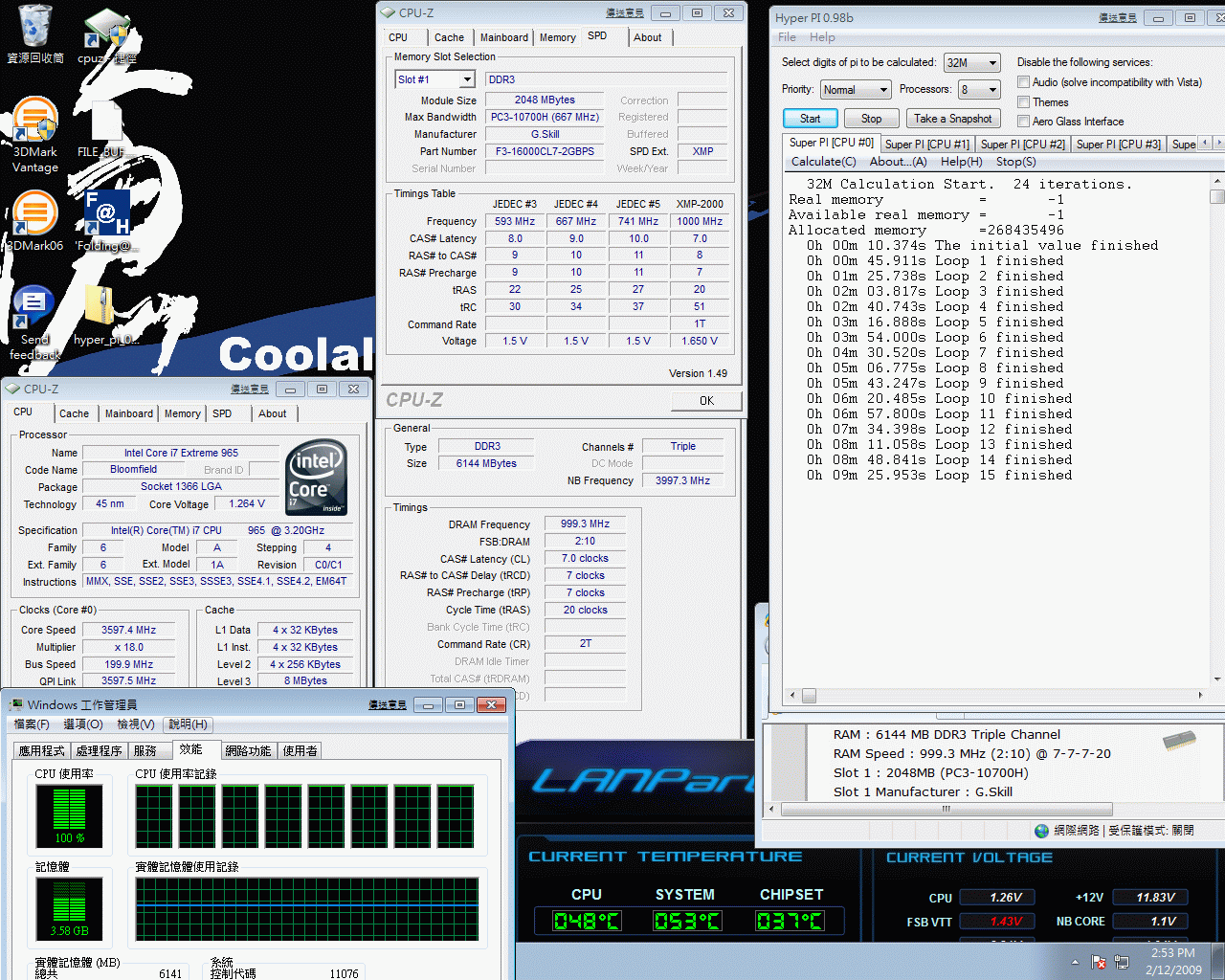Toggle the Themes checkbox in Hyper PI

[1023, 101]
